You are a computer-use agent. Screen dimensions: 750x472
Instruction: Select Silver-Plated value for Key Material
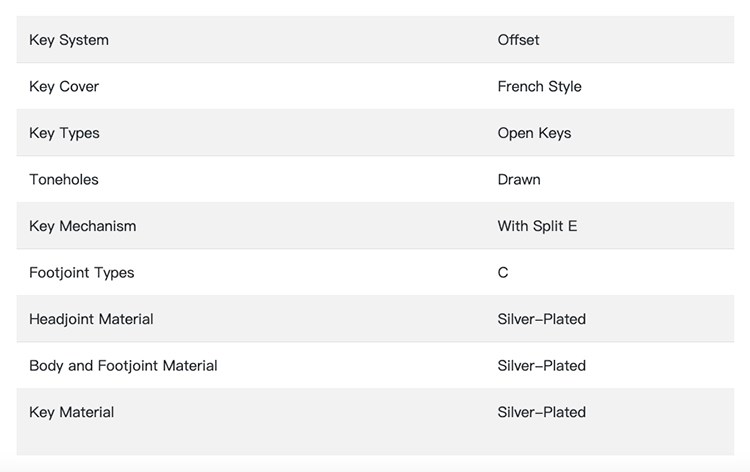point(541,412)
